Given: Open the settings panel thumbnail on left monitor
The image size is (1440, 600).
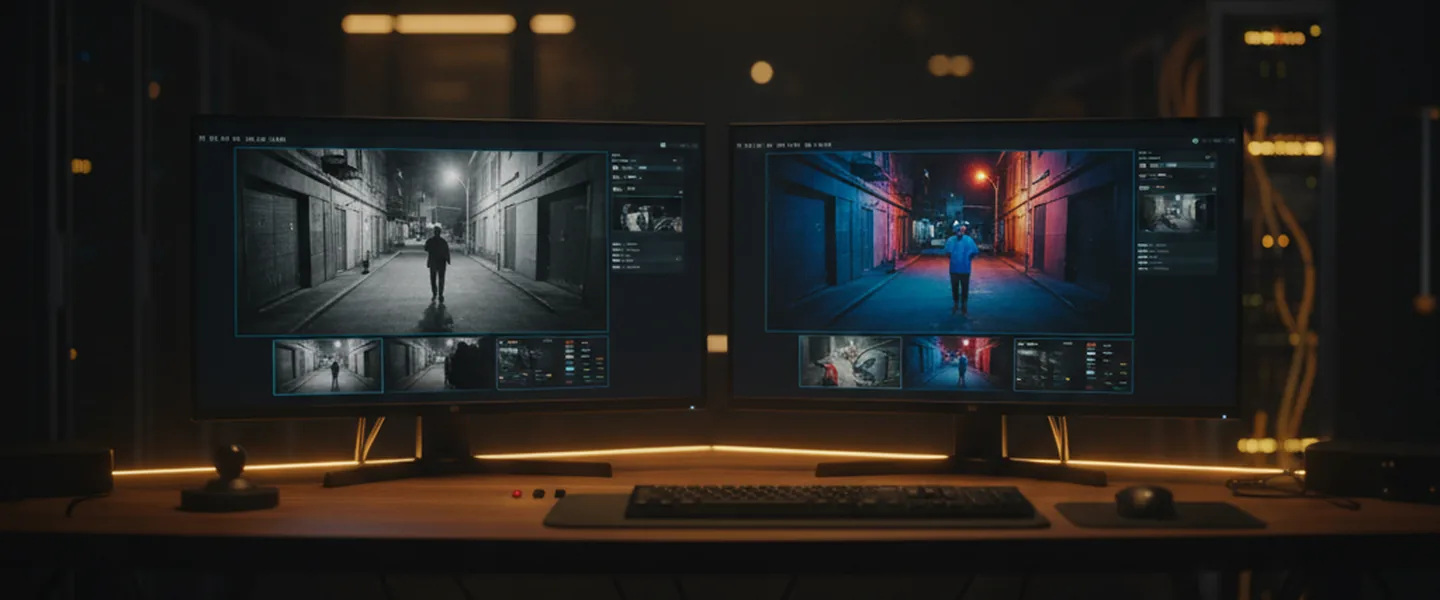Looking at the screenshot, I should pos(553,362).
